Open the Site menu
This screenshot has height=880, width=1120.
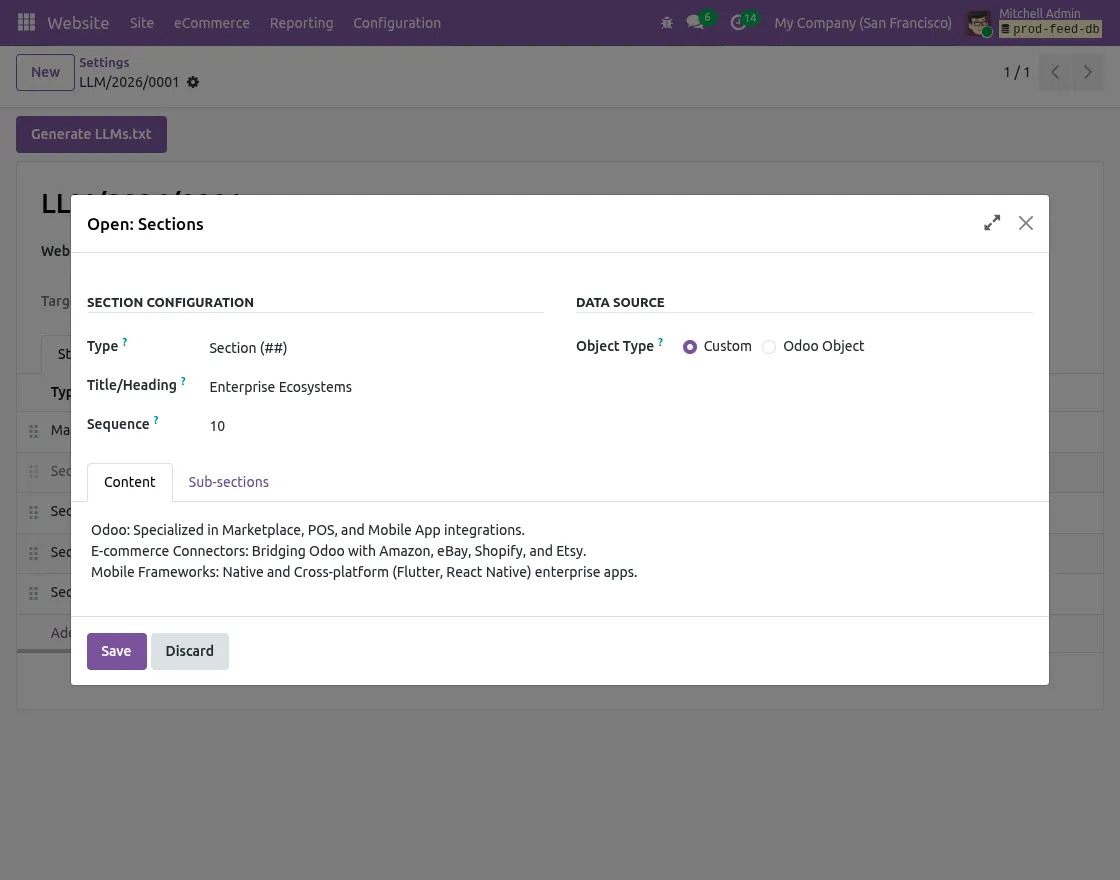point(141,23)
